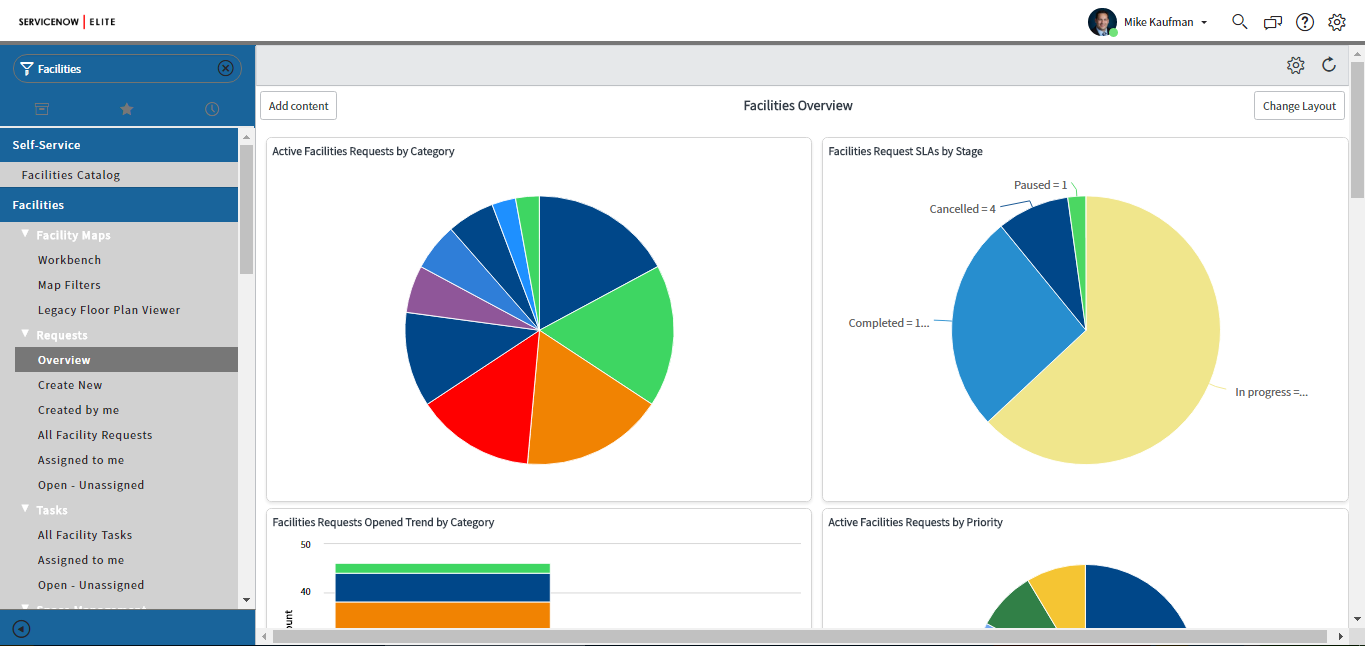Click 'Facilities Request SLAs by Stage' title
Image resolution: width=1365 pixels, height=646 pixels.
tap(905, 151)
